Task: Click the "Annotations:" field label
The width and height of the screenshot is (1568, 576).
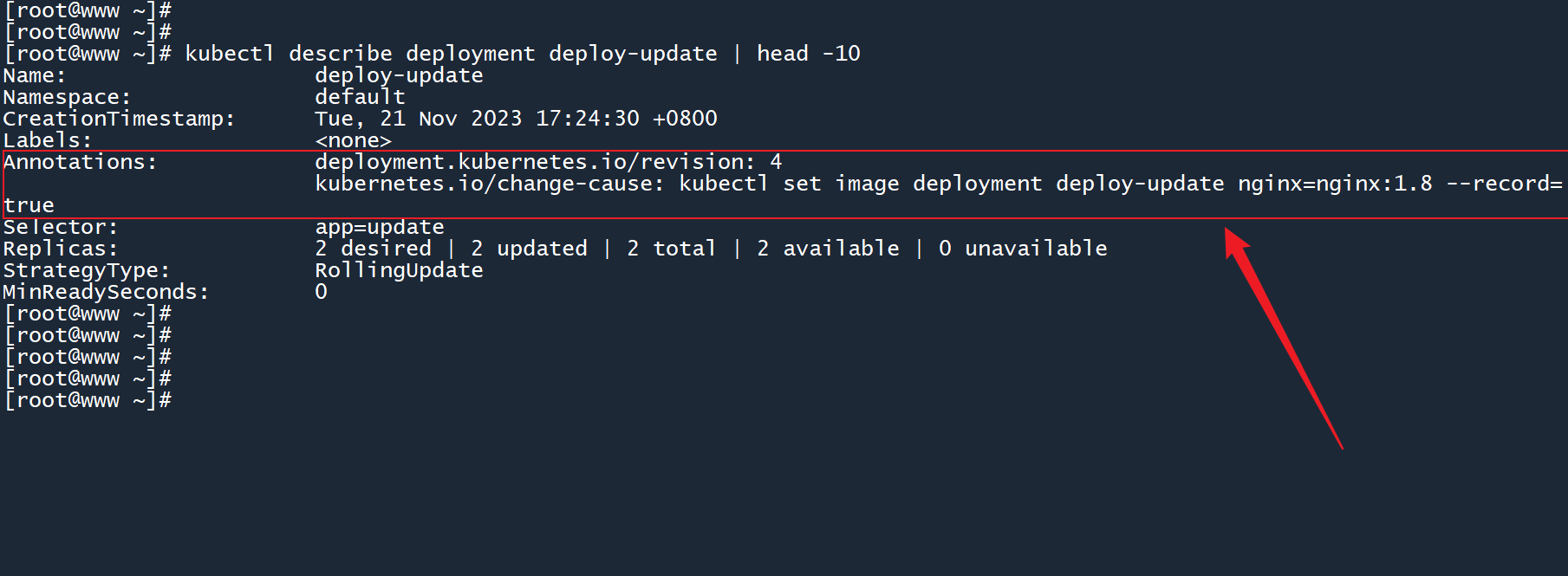Action: point(80,162)
